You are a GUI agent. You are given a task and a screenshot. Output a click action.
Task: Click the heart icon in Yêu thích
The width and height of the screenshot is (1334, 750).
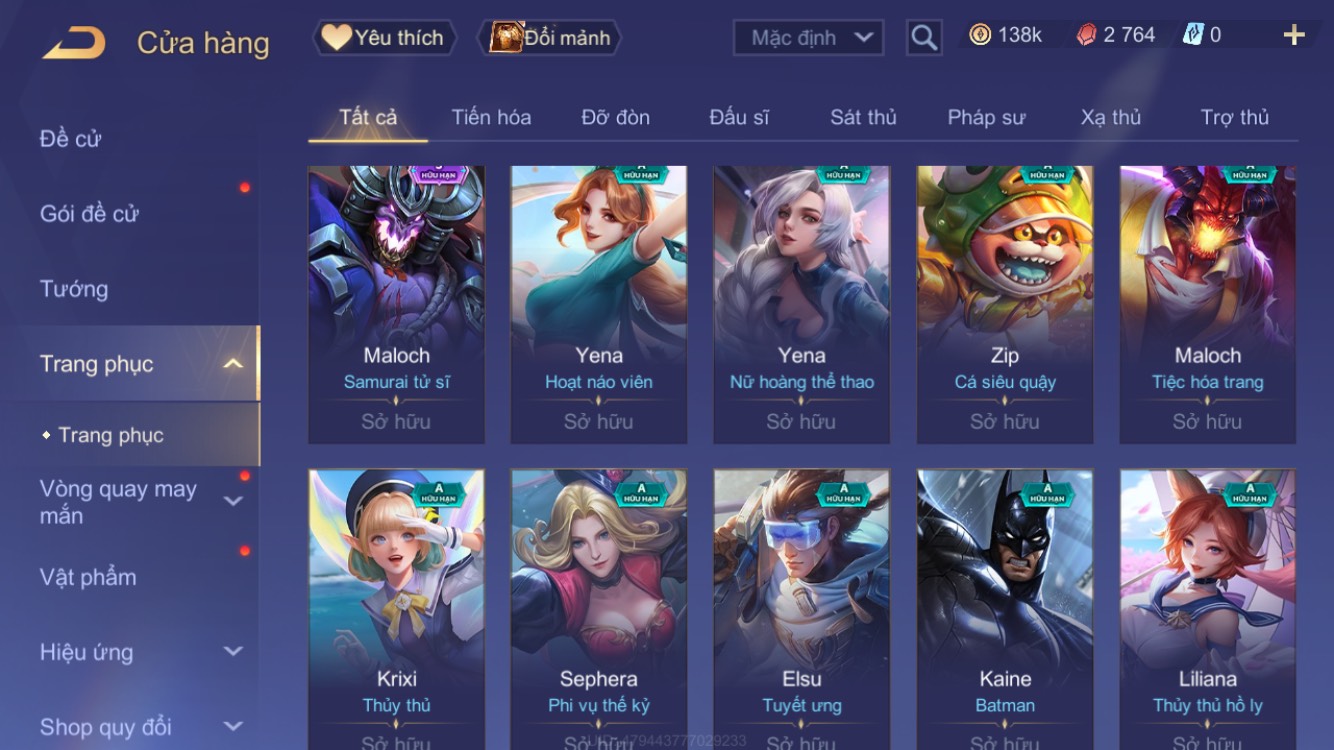(336, 38)
